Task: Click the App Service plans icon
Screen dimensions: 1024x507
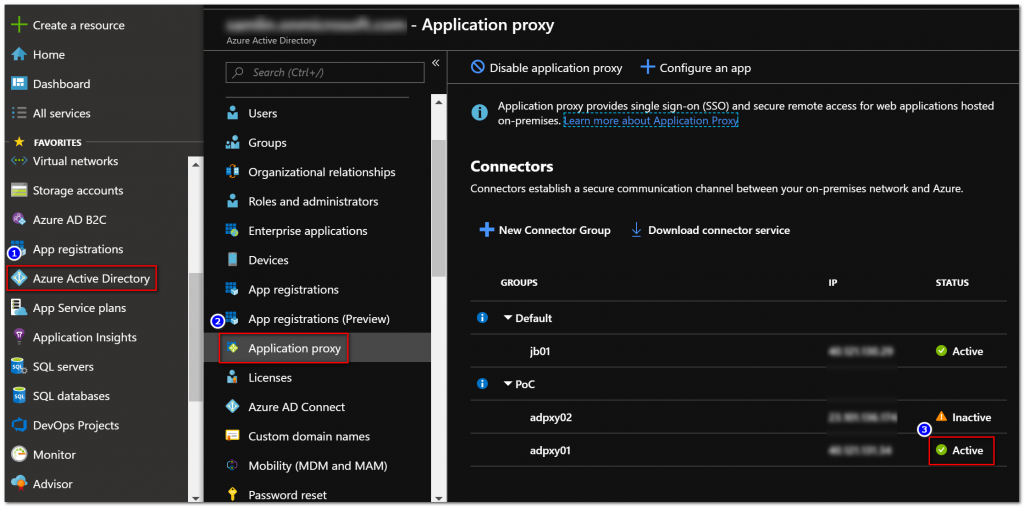Action: tap(20, 308)
